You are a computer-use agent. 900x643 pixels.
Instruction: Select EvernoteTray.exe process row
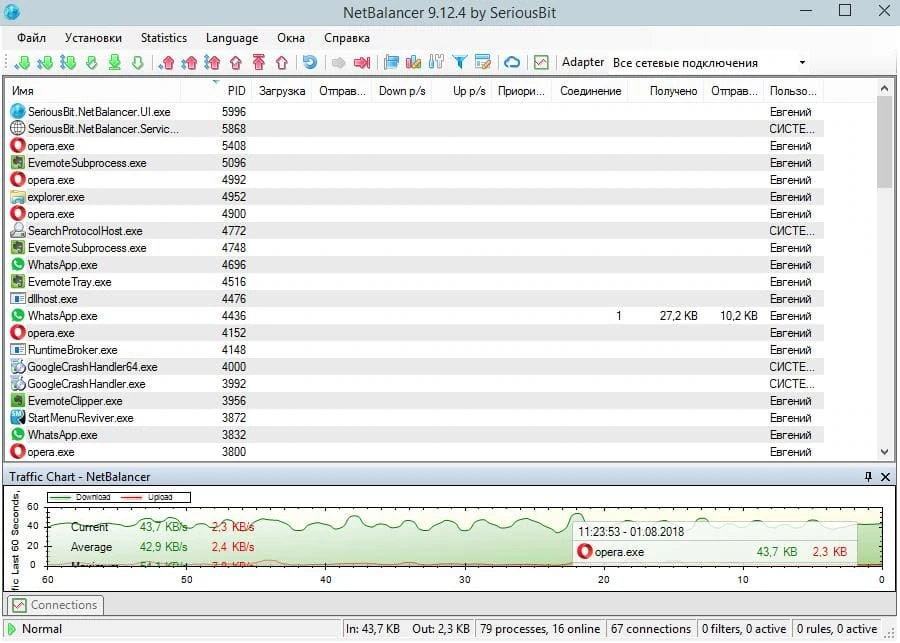coord(416,282)
